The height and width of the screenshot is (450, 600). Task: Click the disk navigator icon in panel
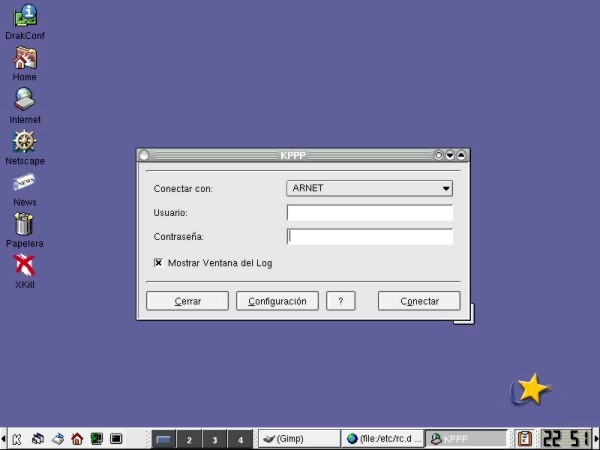click(57, 439)
